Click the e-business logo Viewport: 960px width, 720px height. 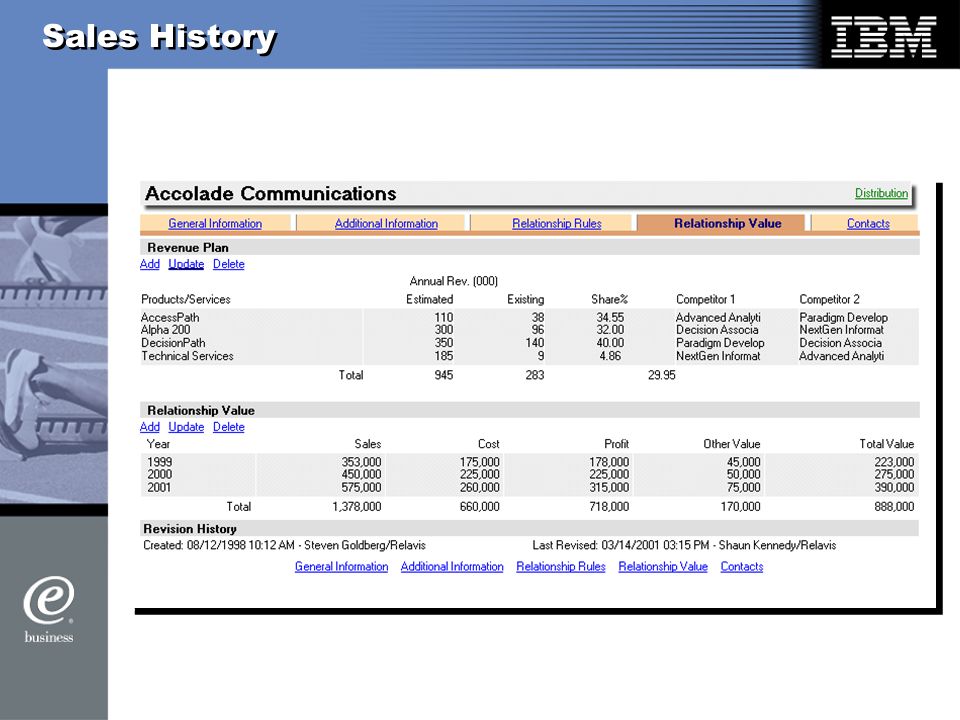(49, 609)
